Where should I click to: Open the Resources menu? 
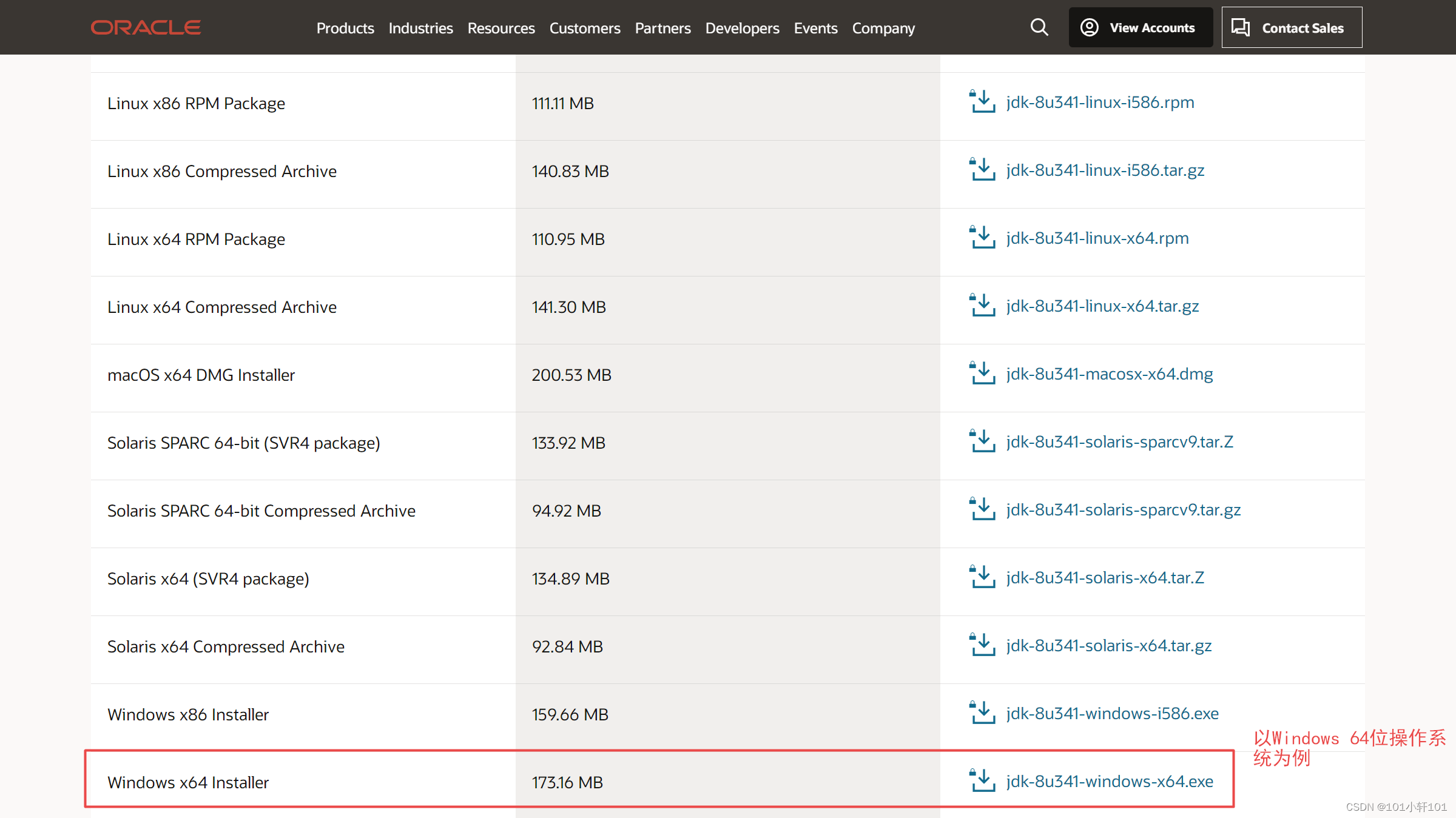tap(501, 28)
